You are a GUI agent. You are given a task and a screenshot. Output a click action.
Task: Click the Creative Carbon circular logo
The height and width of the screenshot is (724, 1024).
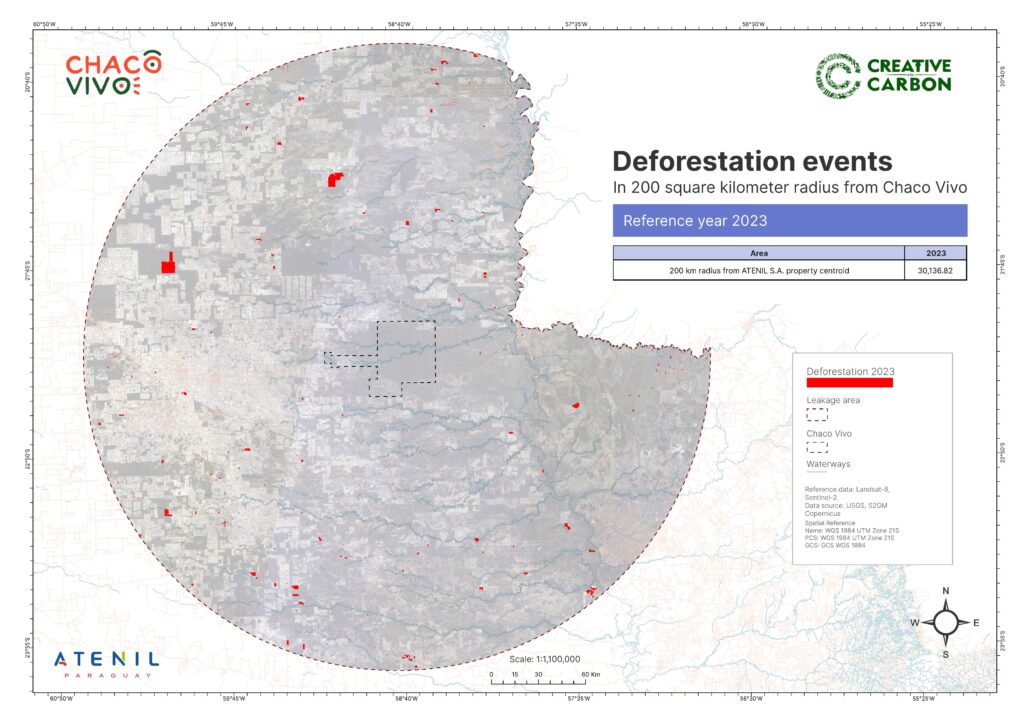(838, 76)
